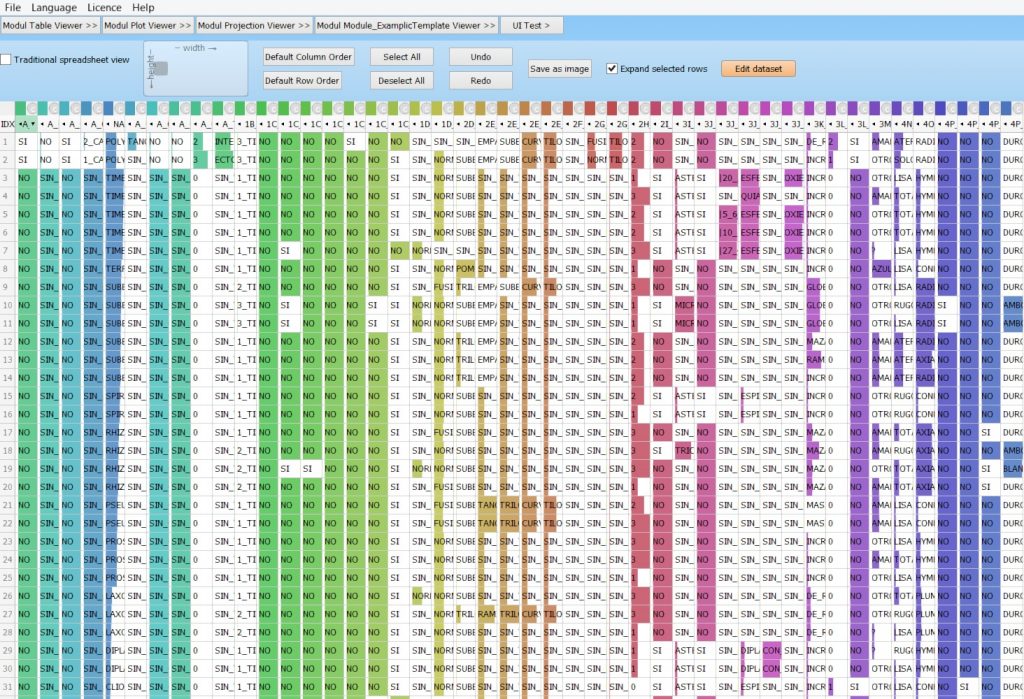Click the green color swatch above column A
This screenshot has height=699, width=1024.
(x=22, y=108)
